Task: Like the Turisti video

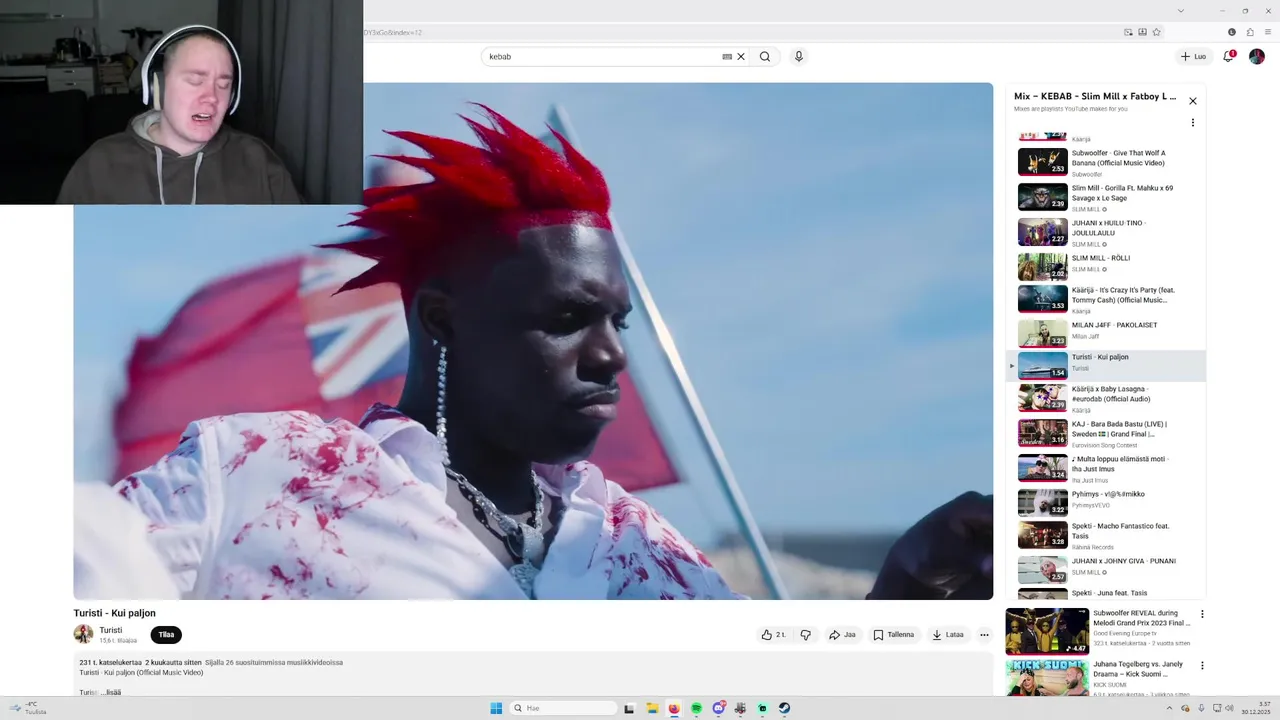Action: (x=774, y=635)
